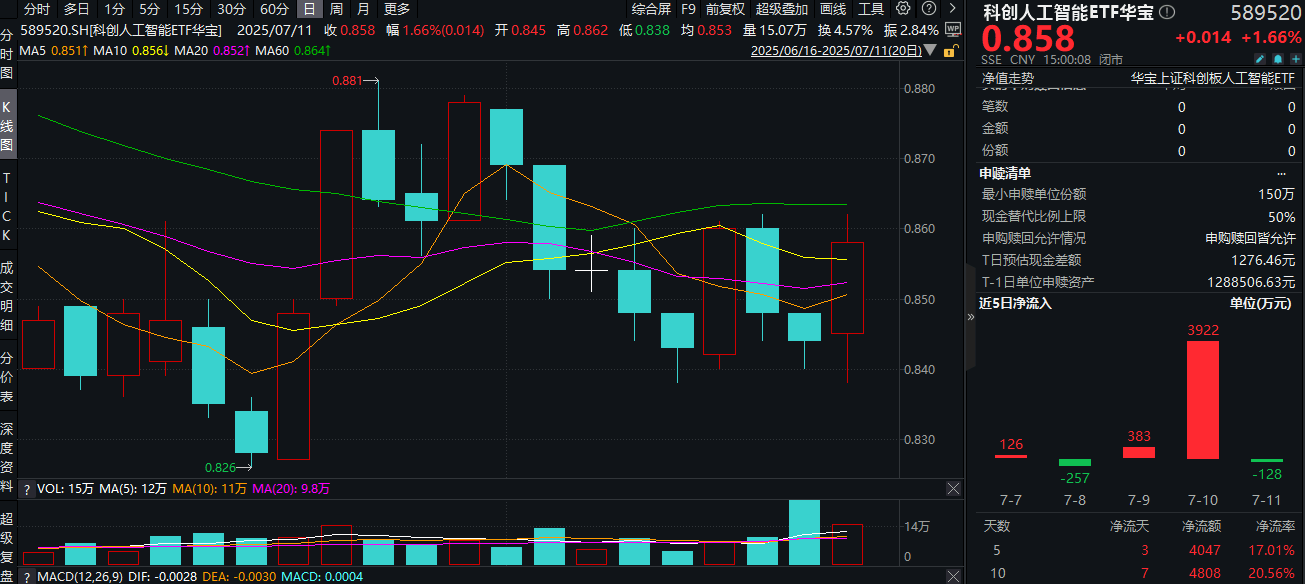1305x584 pixels.
Task: Click the info icon beside ETF name
Action: 1166,13
